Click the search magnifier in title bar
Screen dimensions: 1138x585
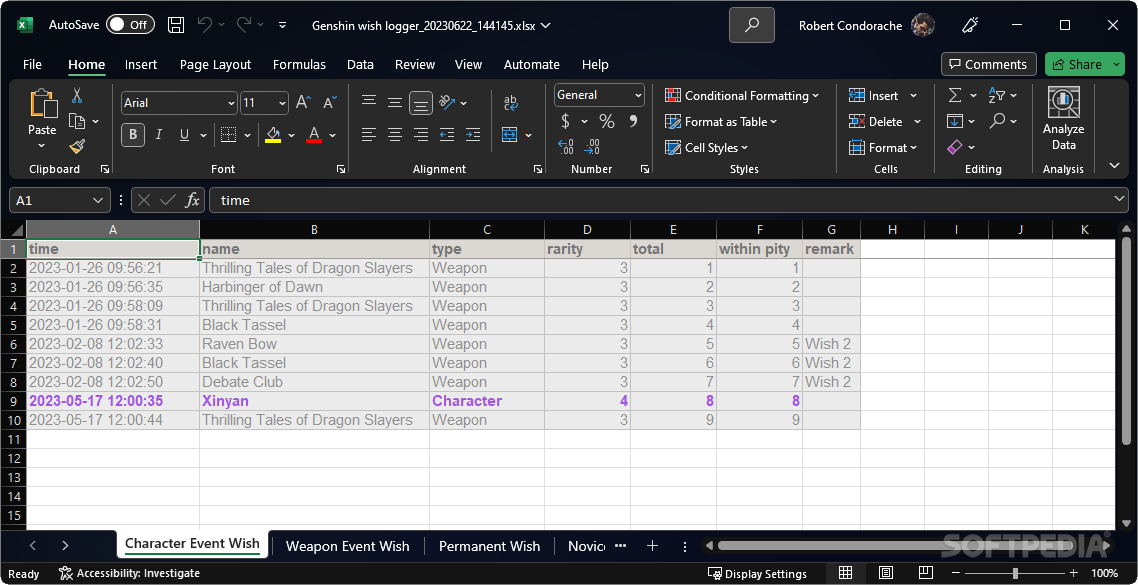[752, 25]
